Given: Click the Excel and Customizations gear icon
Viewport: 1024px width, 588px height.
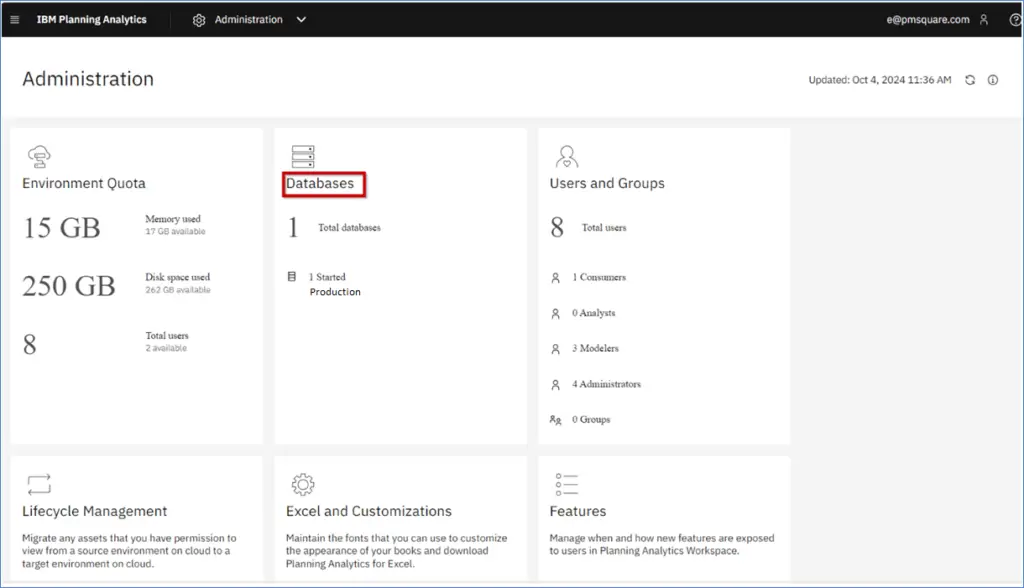Looking at the screenshot, I should 303,484.
